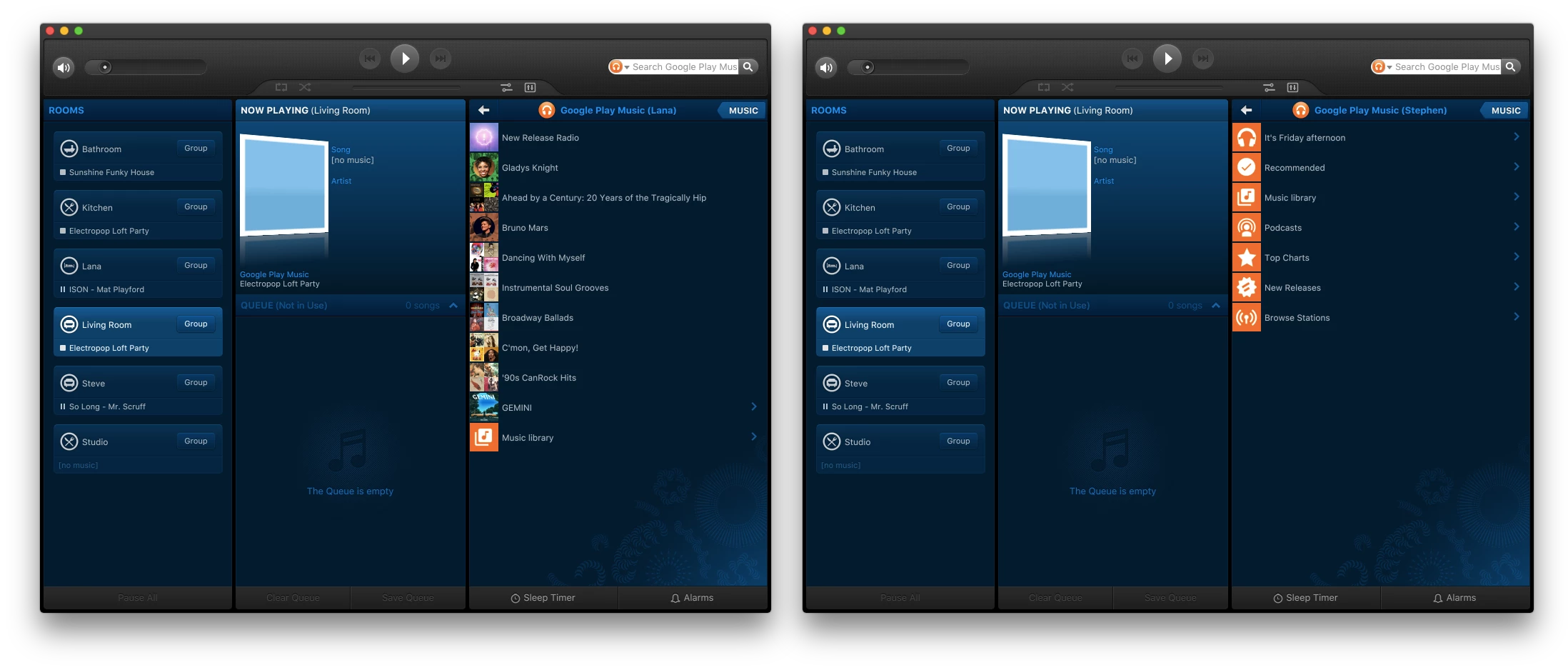Open the equalizer in the left window
The image size is (1568, 670).
(x=530, y=87)
